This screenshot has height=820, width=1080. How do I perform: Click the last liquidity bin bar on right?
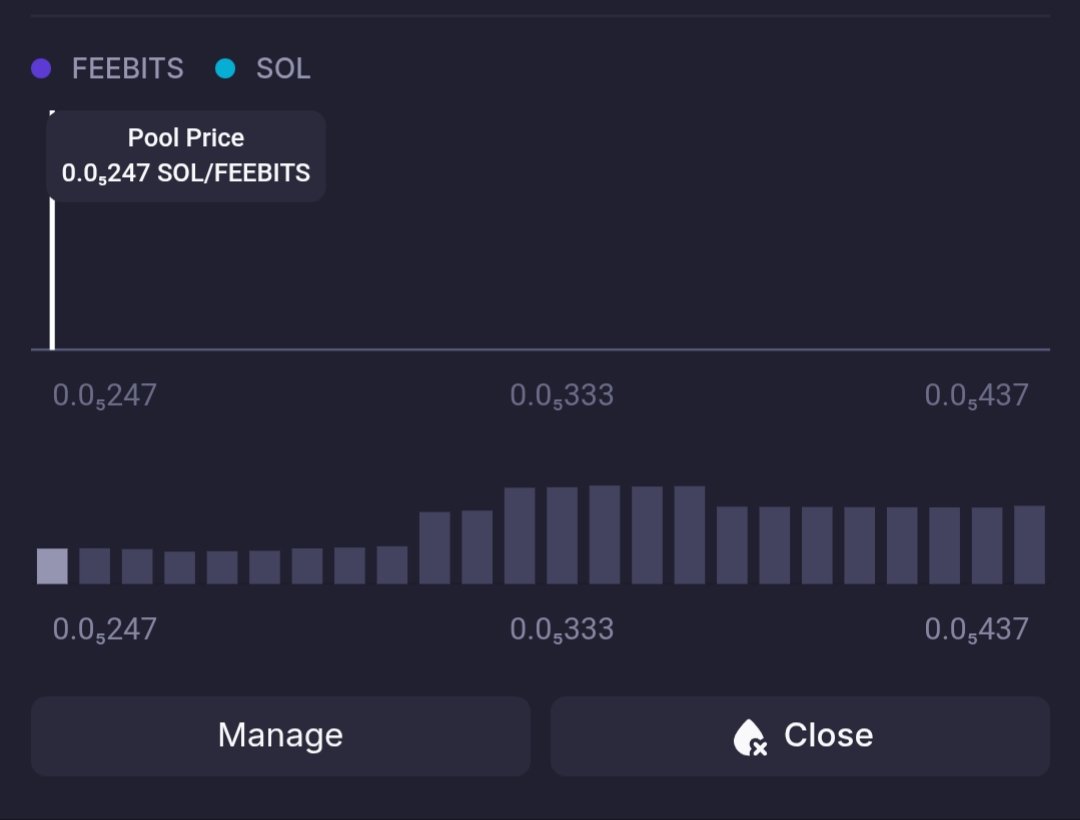(x=1030, y=545)
